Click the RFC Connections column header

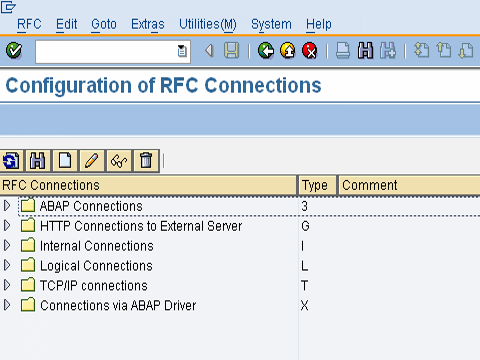pos(148,185)
